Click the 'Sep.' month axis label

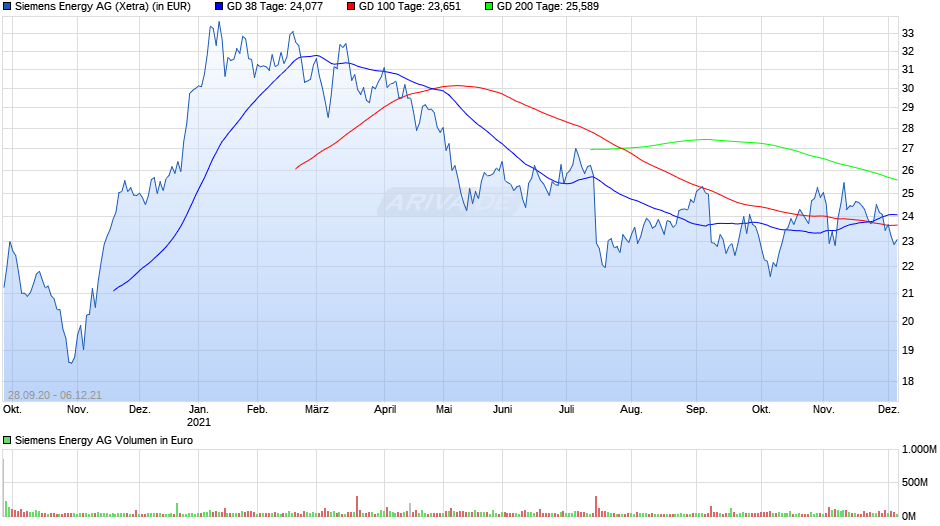(x=696, y=410)
